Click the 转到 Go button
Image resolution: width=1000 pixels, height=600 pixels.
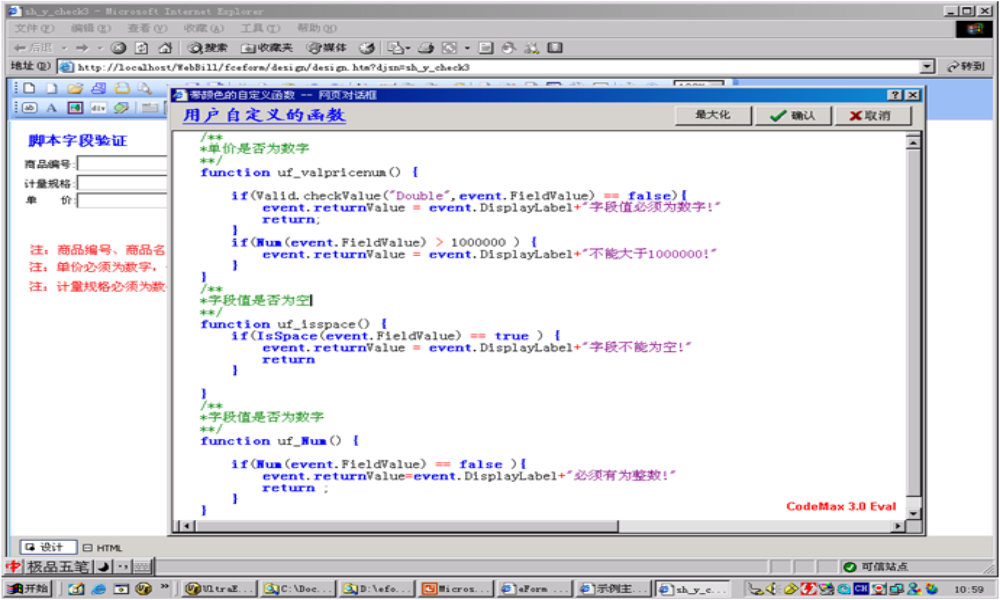click(x=966, y=66)
